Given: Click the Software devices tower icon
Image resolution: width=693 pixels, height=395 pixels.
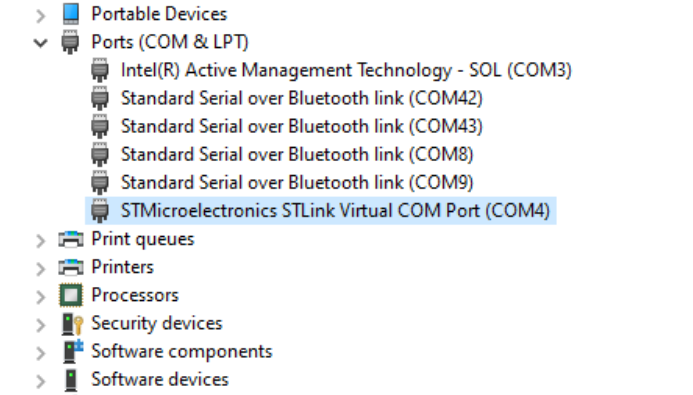Looking at the screenshot, I should (71, 380).
